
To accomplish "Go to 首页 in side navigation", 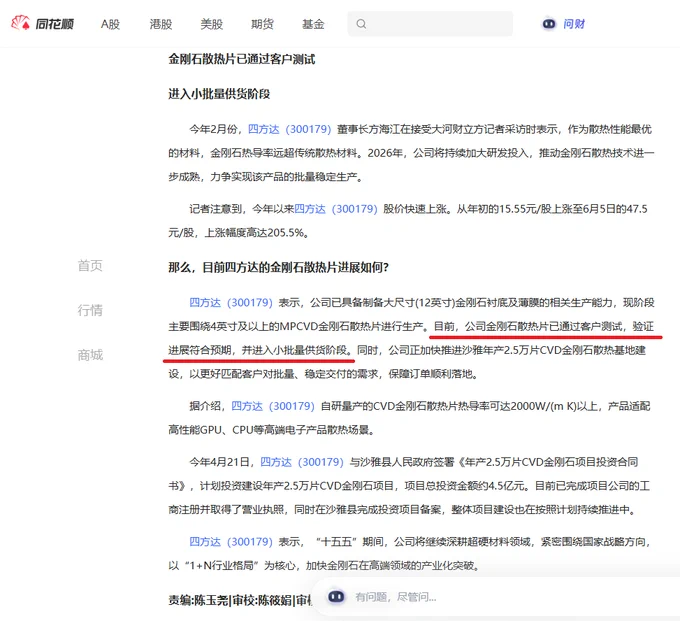I will (x=90, y=265).
